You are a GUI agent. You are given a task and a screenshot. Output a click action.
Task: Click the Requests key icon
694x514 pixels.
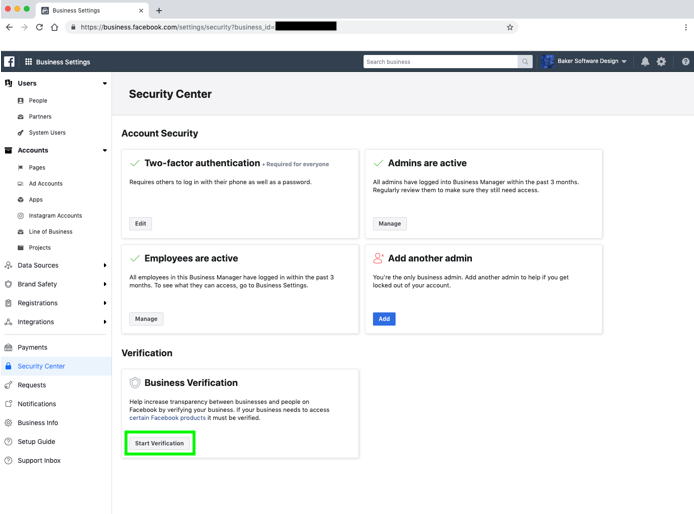(8, 385)
